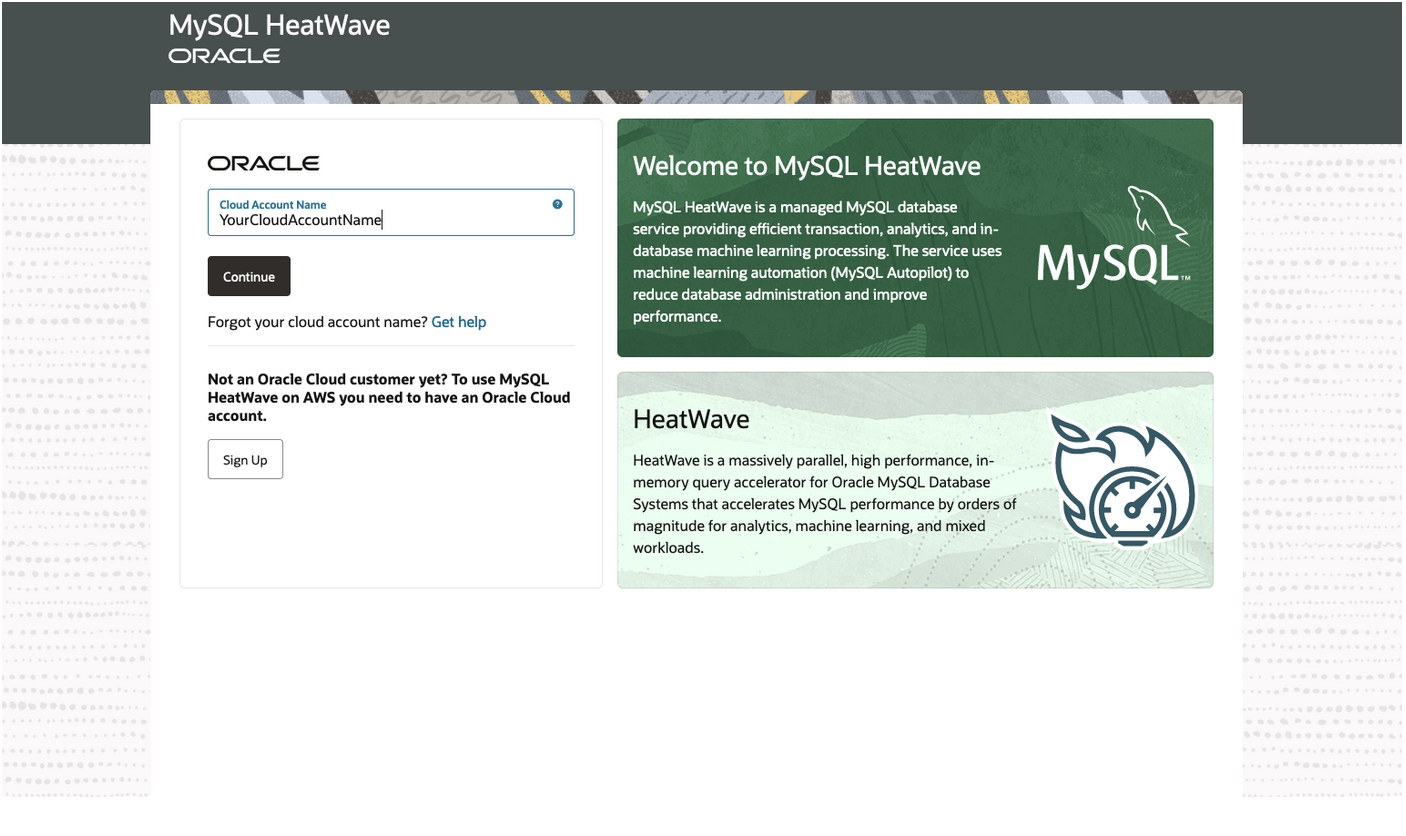
Task: Click the MySQL HeatWave title in the header
Action: tap(279, 24)
